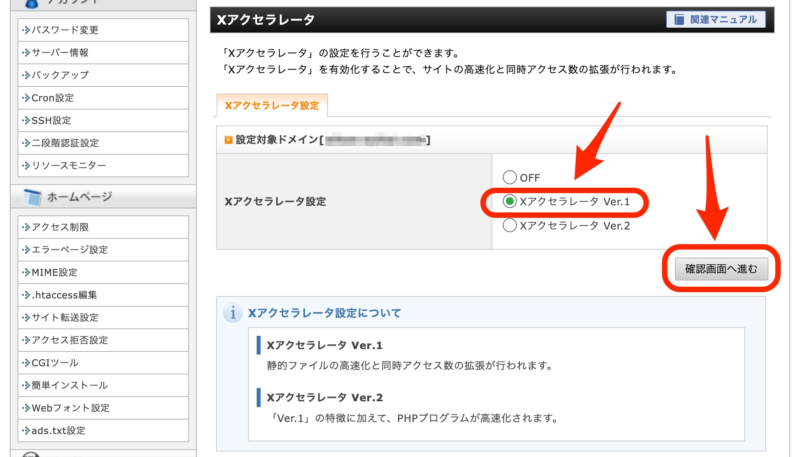Click the book icon in 関連マニュアル
Image resolution: width=800 pixels, height=457 pixels.
tap(679, 20)
